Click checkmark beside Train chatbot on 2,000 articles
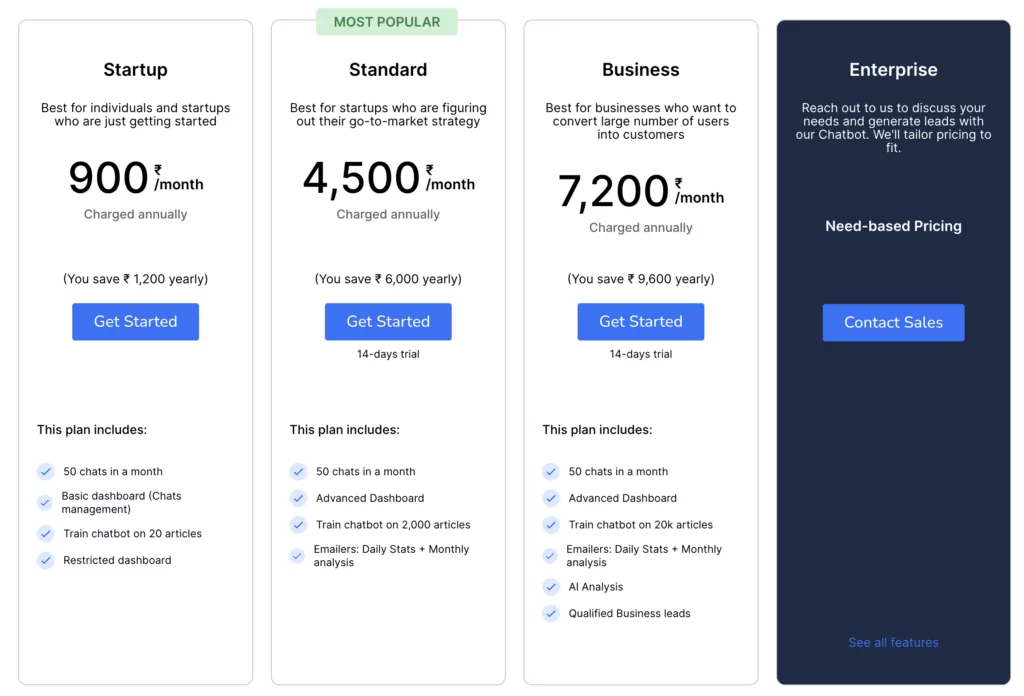 click(x=298, y=525)
